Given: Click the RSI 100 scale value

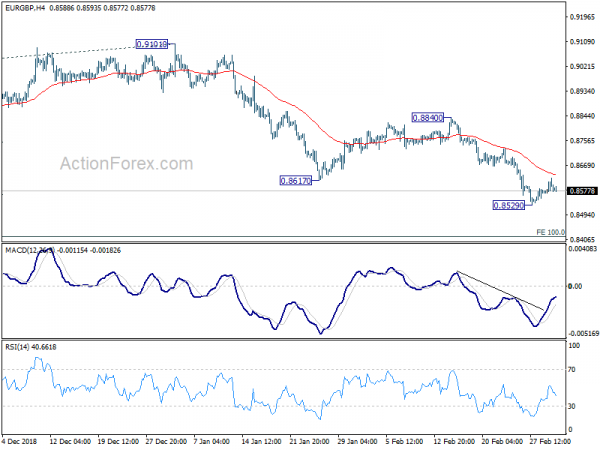Looking at the screenshot, I should (574, 346).
